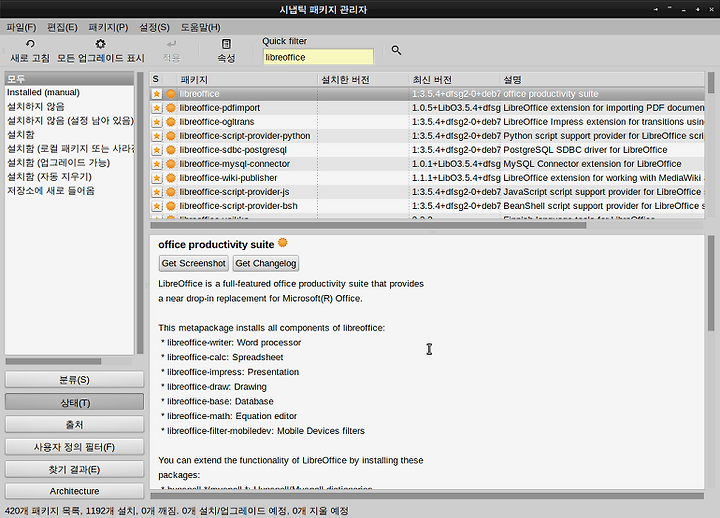Click status checkbox for libreoffice-script-provider-bsh
The width and height of the screenshot is (720, 518).
[157, 206]
